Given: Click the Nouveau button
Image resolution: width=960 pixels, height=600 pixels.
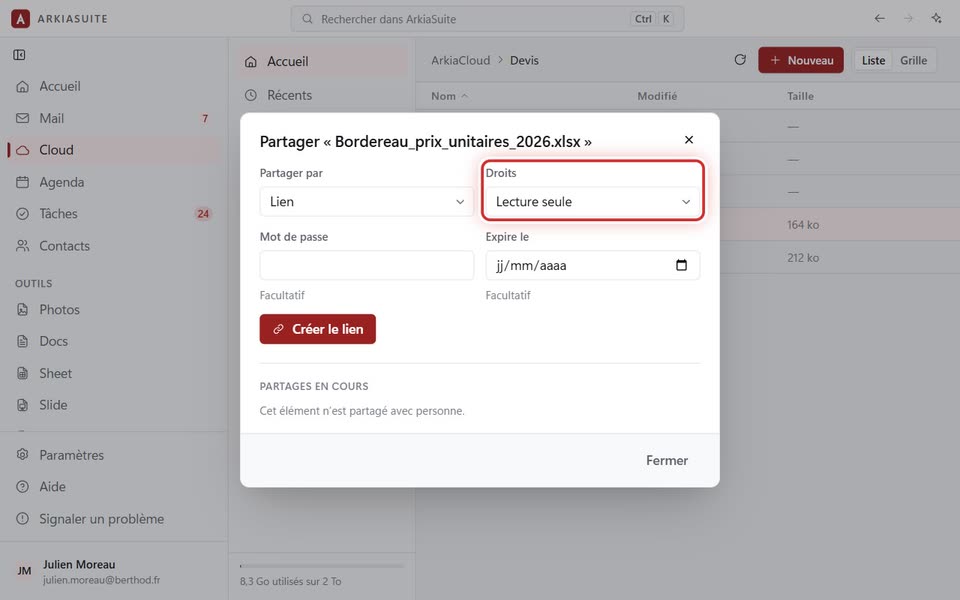Looking at the screenshot, I should coord(801,60).
